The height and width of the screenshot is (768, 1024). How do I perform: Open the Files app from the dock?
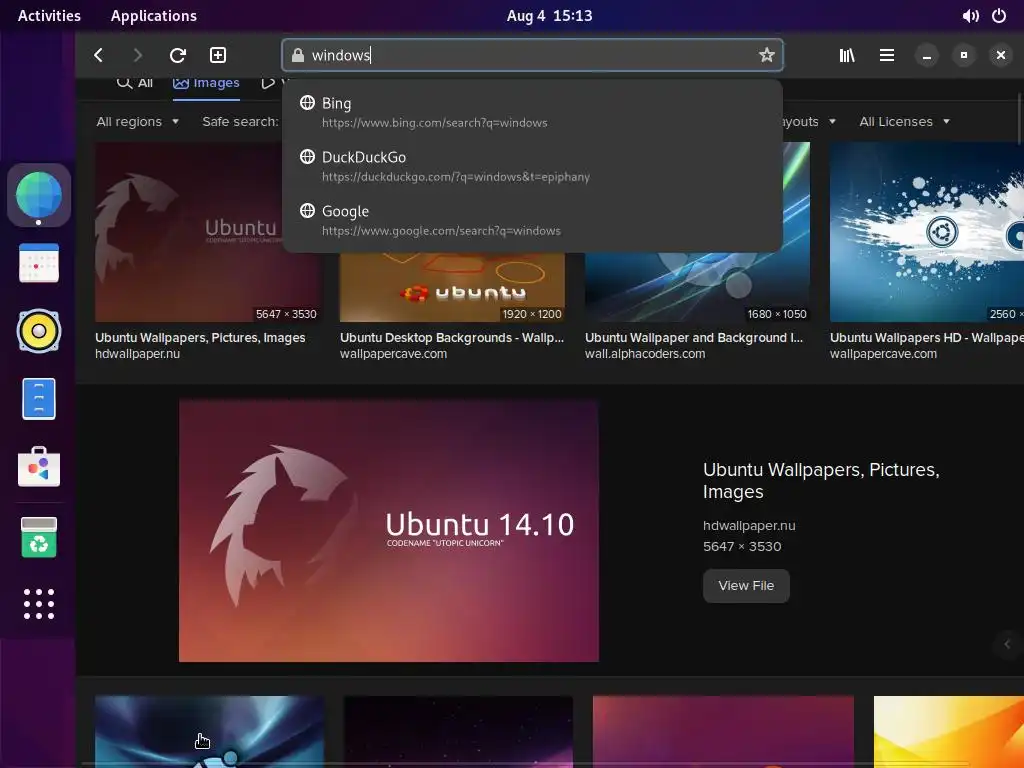click(x=39, y=399)
